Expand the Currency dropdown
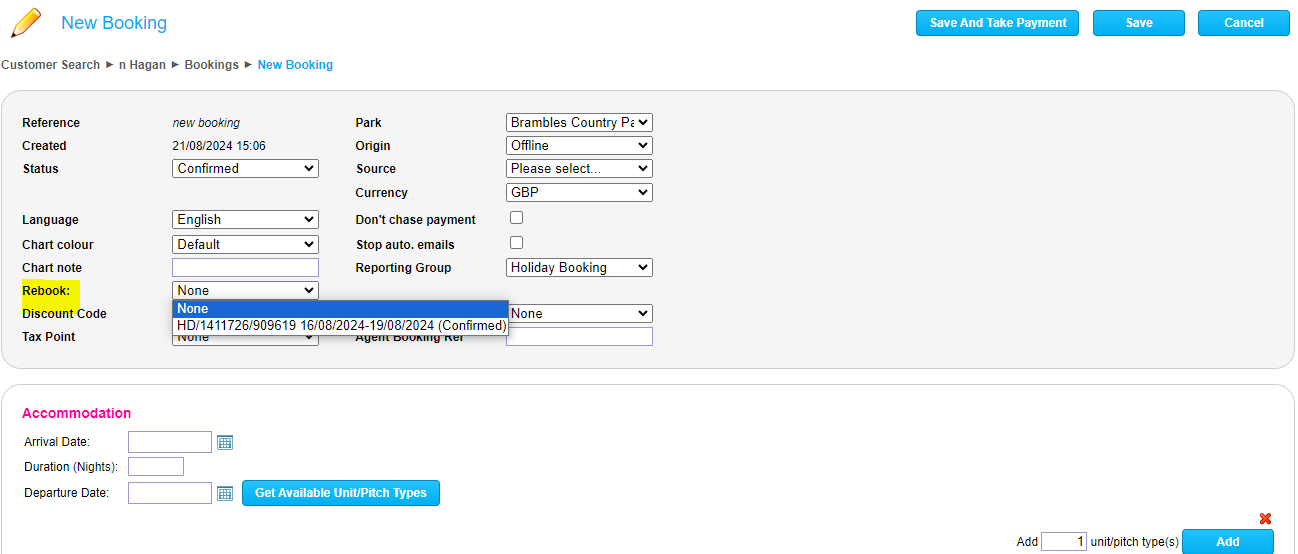The image size is (1298, 554). tap(579, 192)
